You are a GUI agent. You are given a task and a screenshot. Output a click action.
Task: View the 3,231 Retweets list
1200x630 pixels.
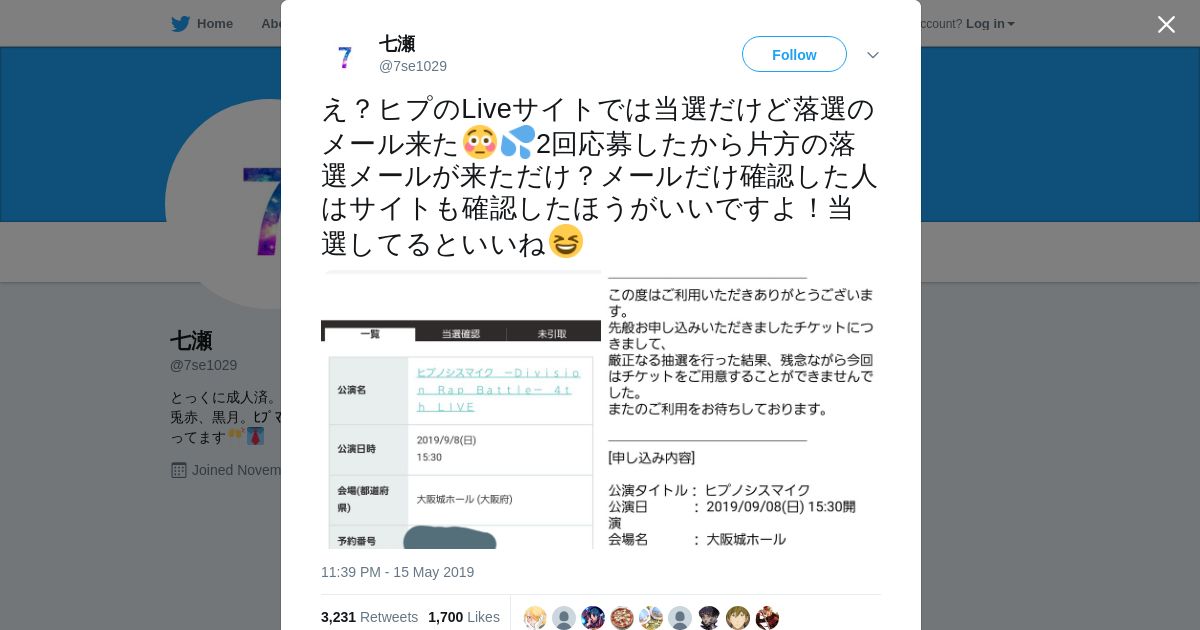(369, 617)
